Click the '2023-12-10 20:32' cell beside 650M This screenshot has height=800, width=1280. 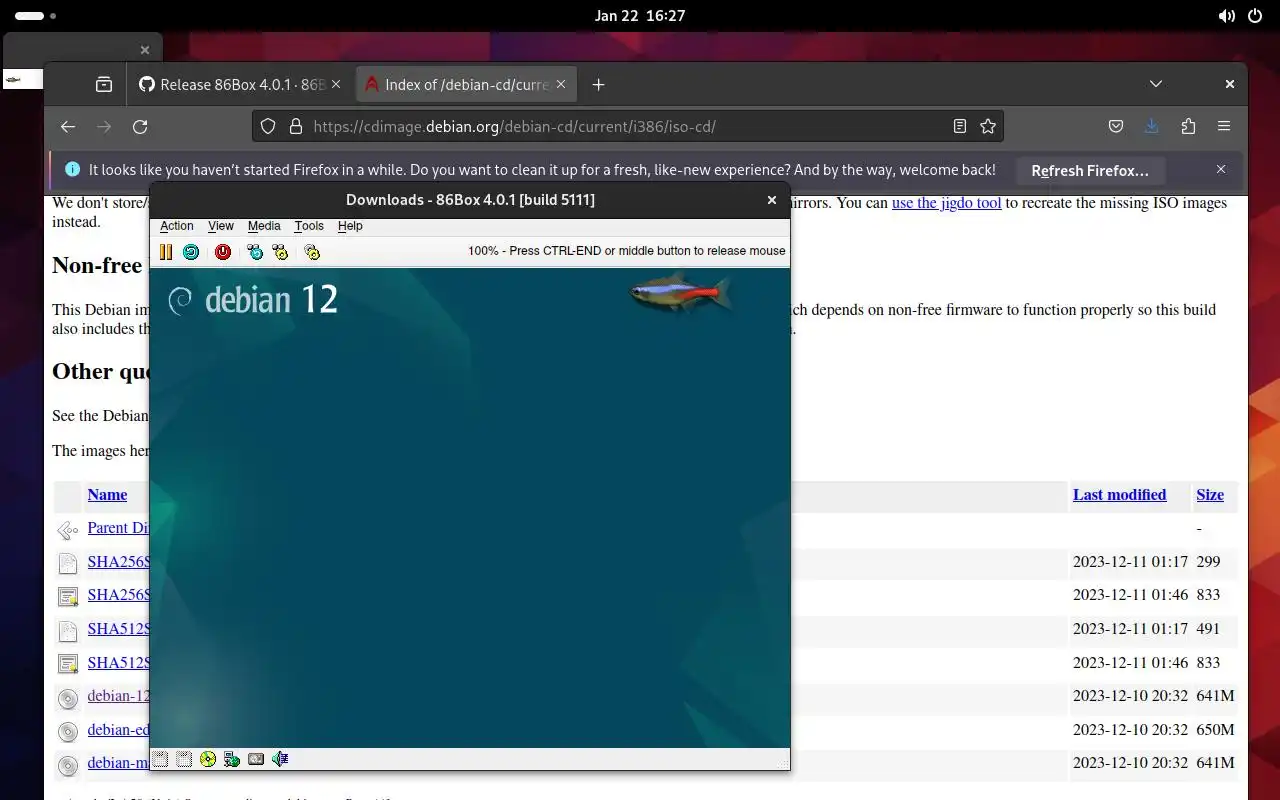point(1130,730)
